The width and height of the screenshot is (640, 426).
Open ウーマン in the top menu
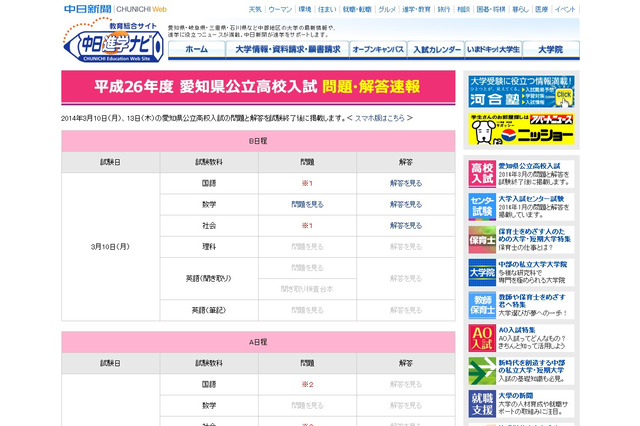tap(280, 9)
